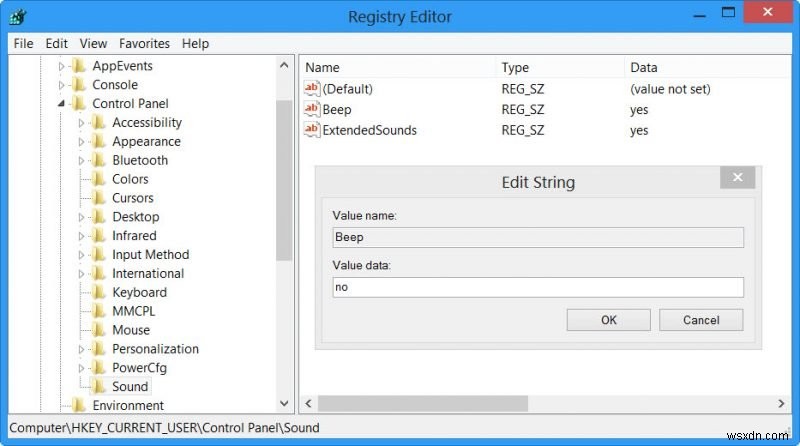The width and height of the screenshot is (800, 446).
Task: Expand the Infrared key
Action: click(x=81, y=236)
